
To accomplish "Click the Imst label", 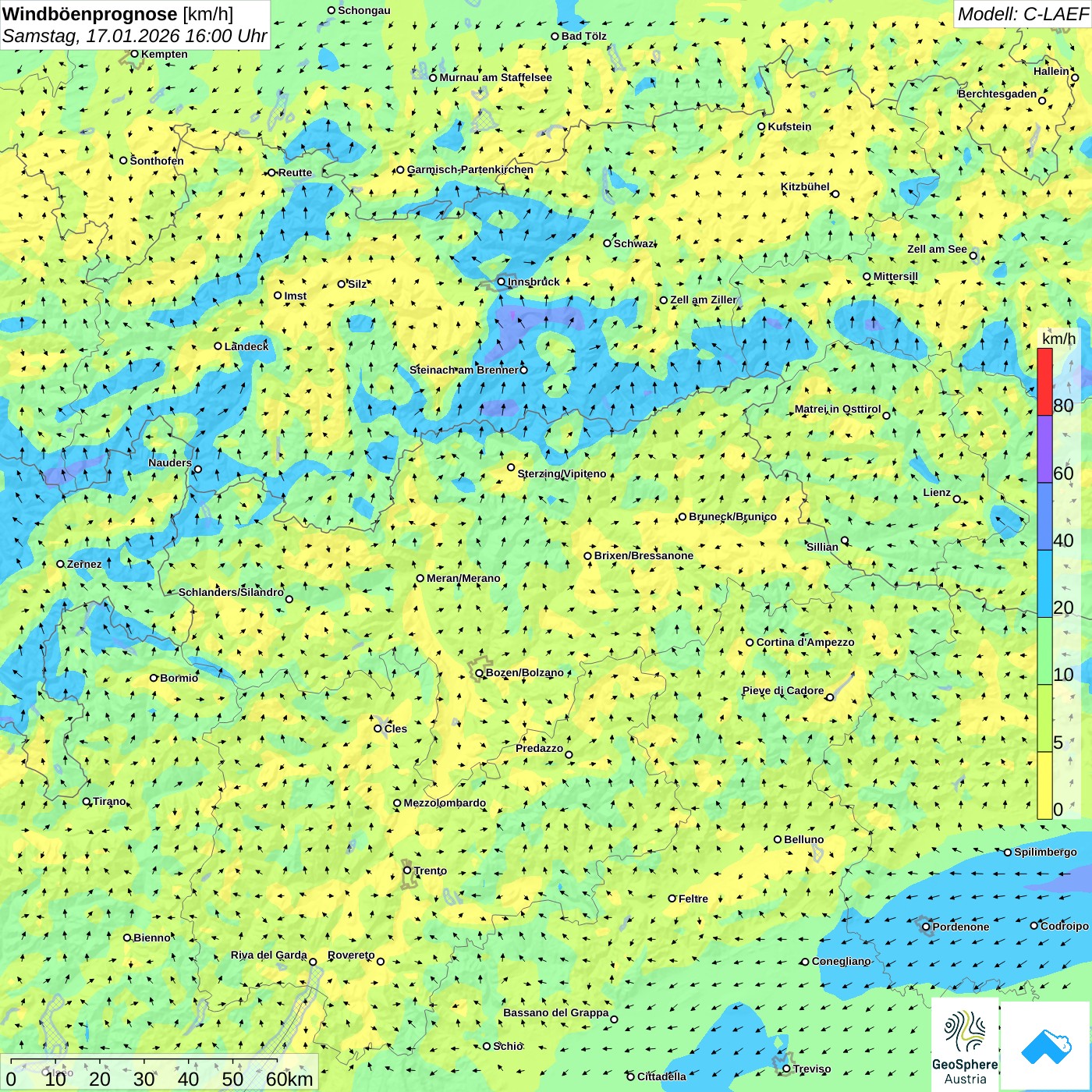I will (x=296, y=296).
